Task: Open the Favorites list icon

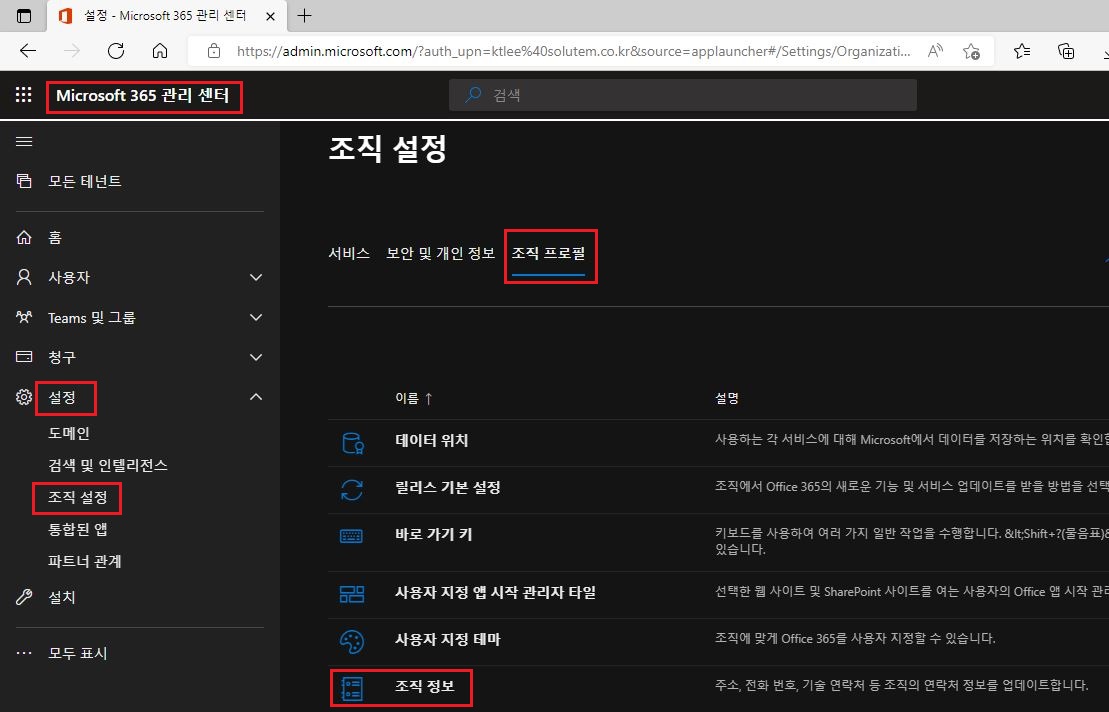Action: tap(1022, 51)
